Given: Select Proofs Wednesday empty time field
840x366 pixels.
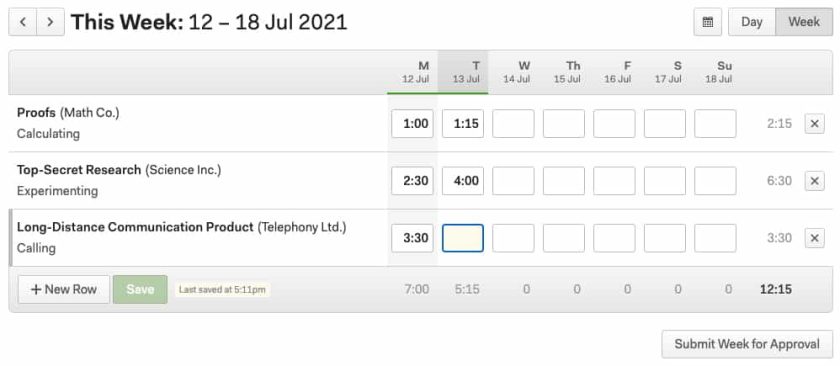Looking at the screenshot, I should pos(513,124).
